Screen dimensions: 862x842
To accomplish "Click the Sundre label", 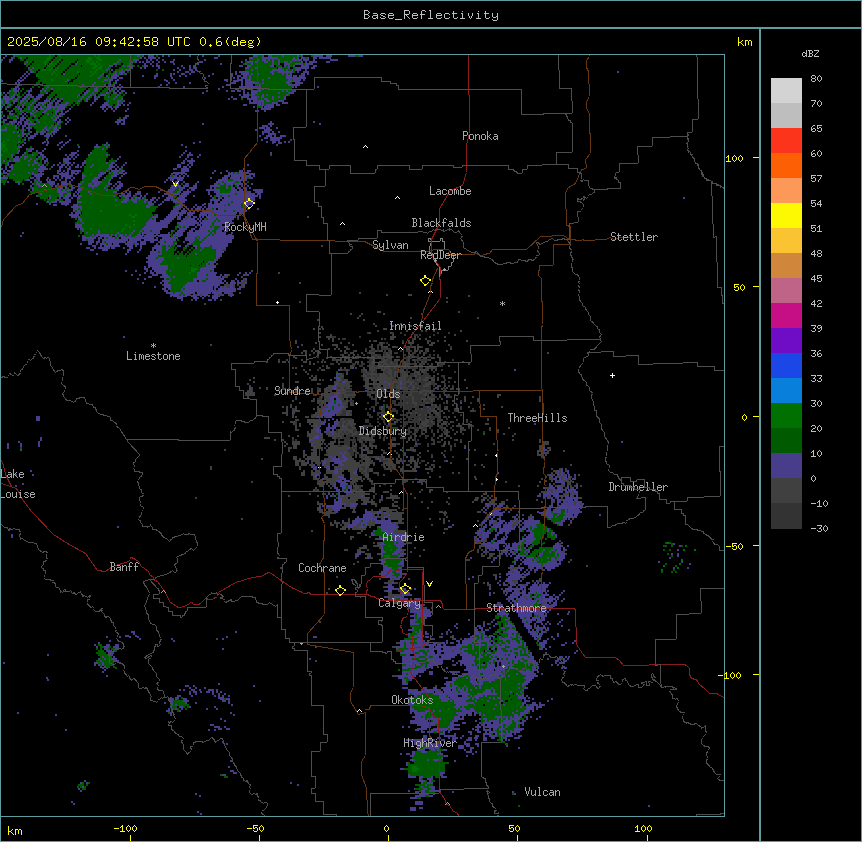I will (292, 391).
